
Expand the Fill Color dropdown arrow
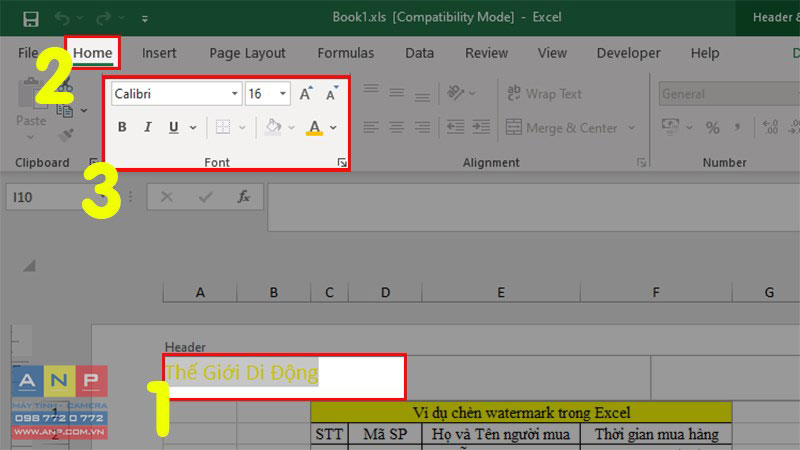[x=291, y=128]
